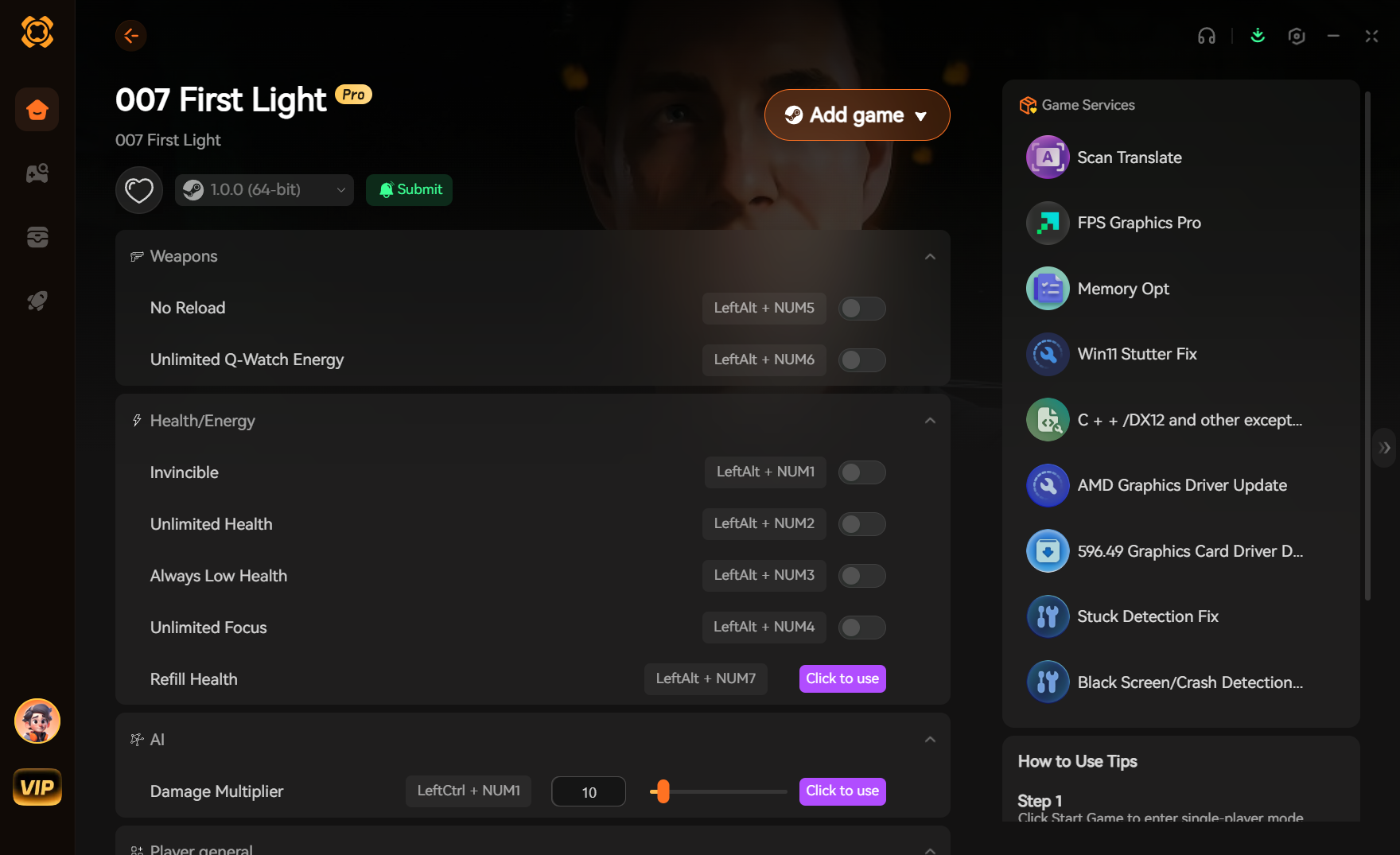Enable Unlimited Health toggle
1400x855 pixels.
[x=862, y=524]
